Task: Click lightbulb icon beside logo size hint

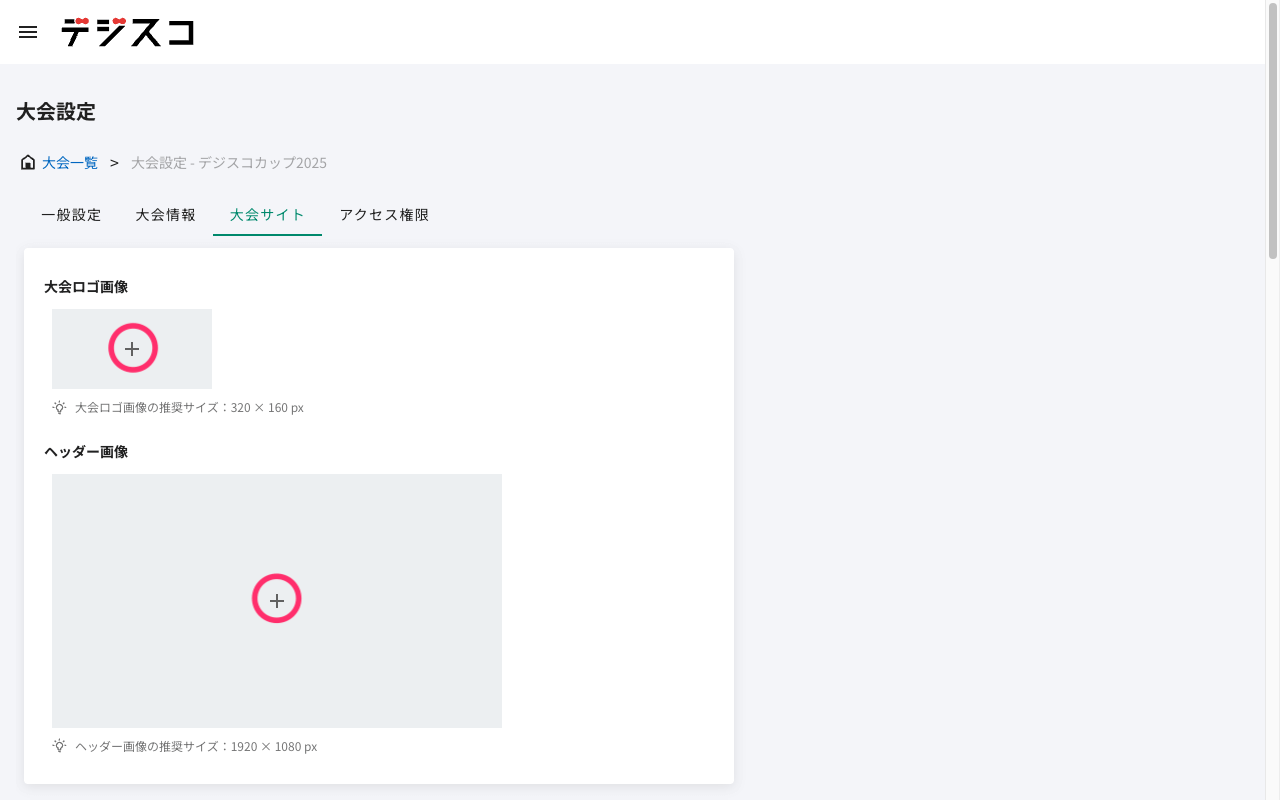Action: click(59, 408)
